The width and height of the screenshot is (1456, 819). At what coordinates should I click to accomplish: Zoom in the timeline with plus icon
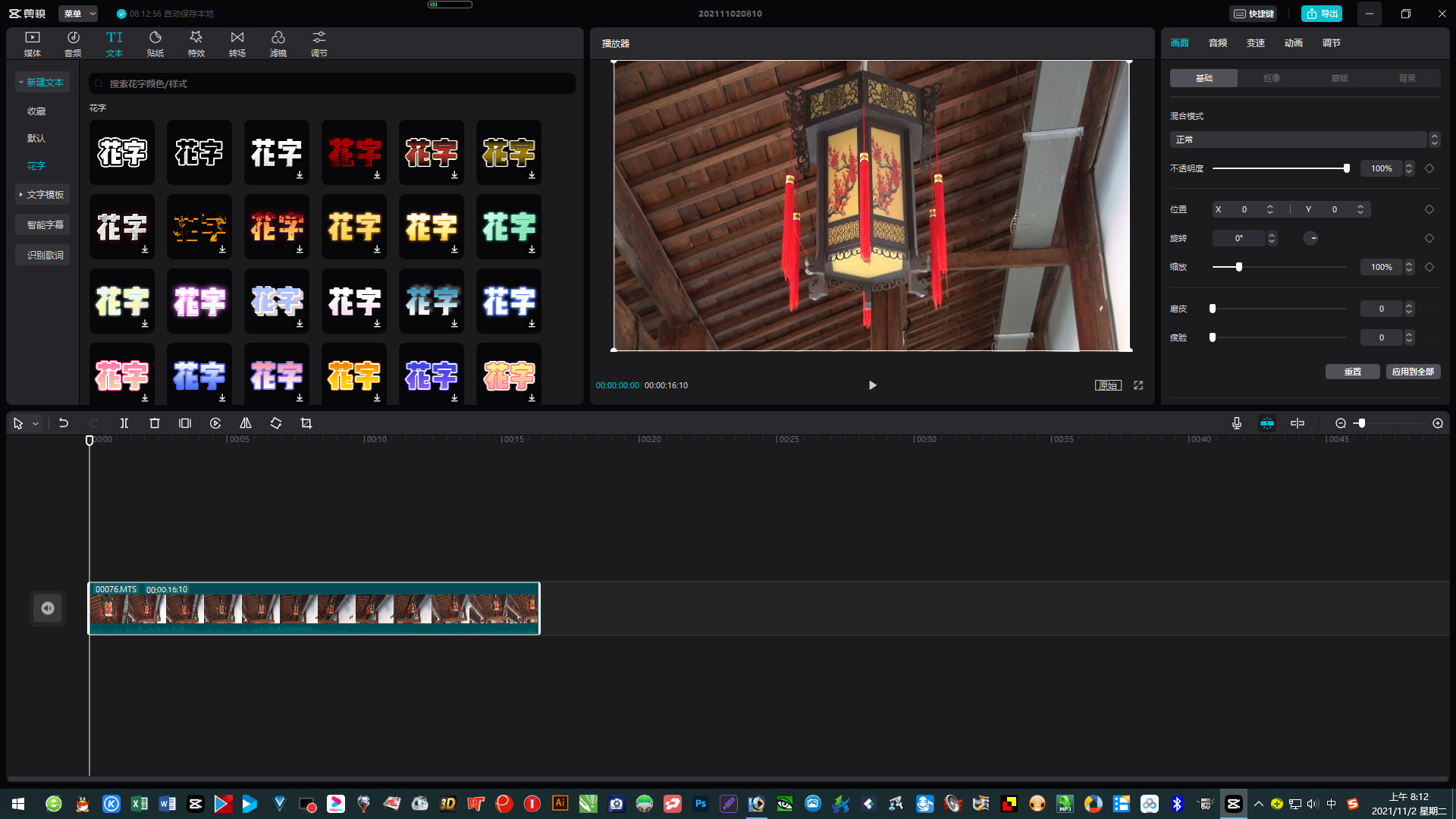click(1438, 423)
